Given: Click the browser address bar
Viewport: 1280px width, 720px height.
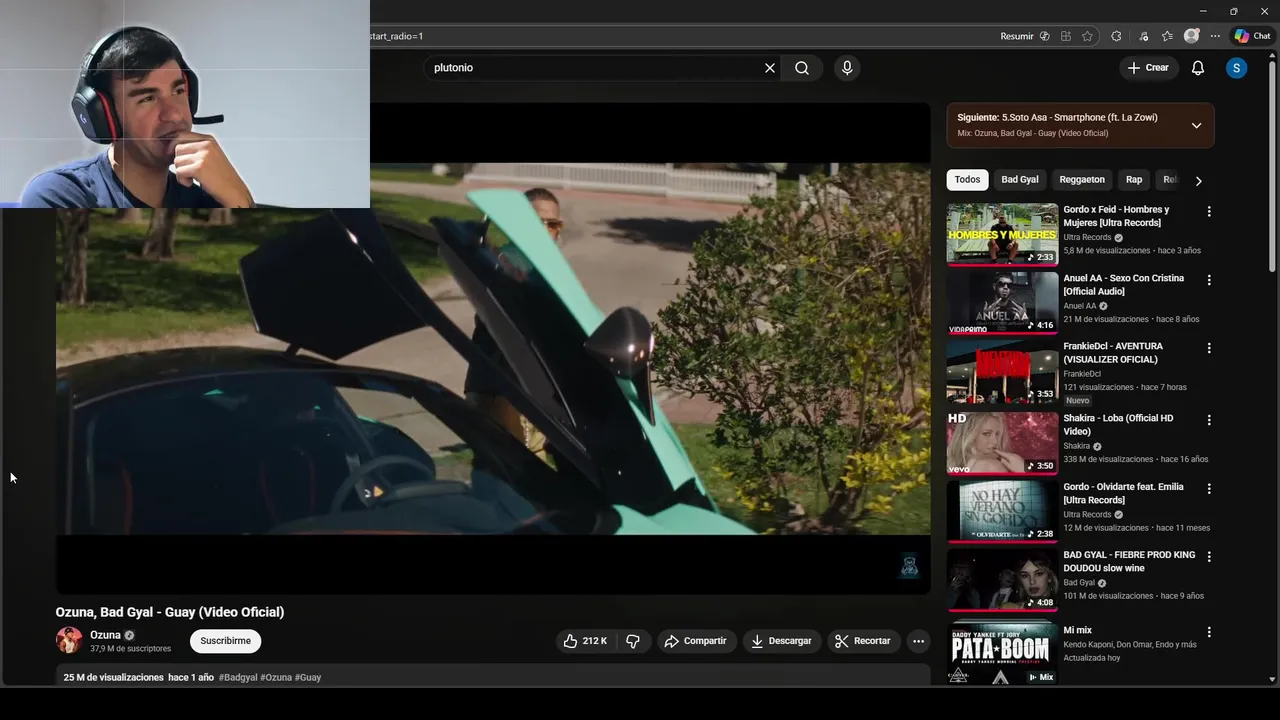Looking at the screenshot, I should pos(680,36).
